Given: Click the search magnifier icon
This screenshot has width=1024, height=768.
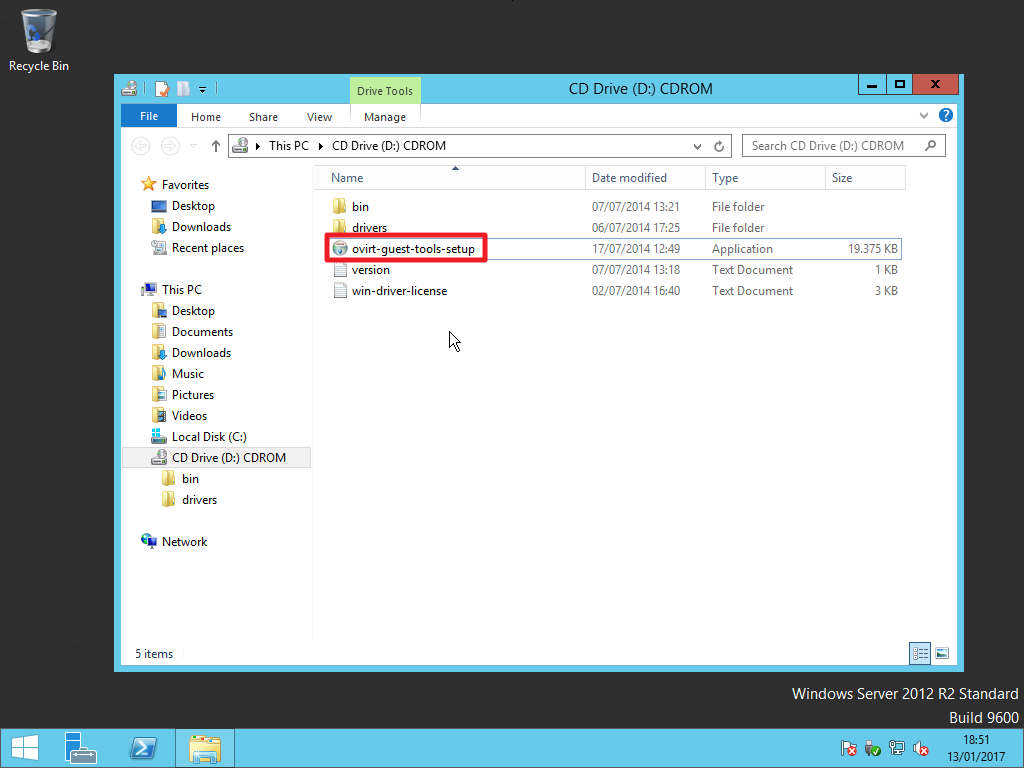Looking at the screenshot, I should 931,146.
